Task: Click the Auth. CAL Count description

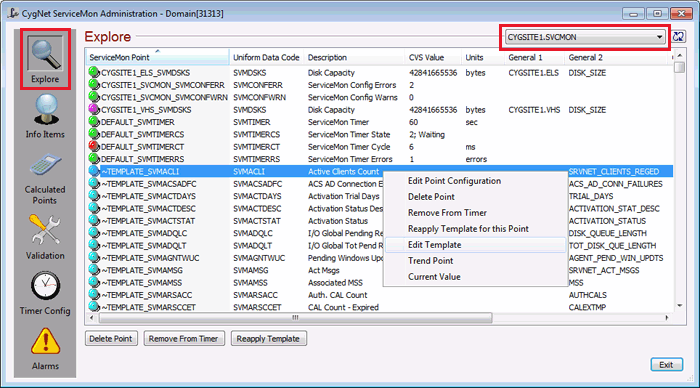Action: tap(338, 295)
